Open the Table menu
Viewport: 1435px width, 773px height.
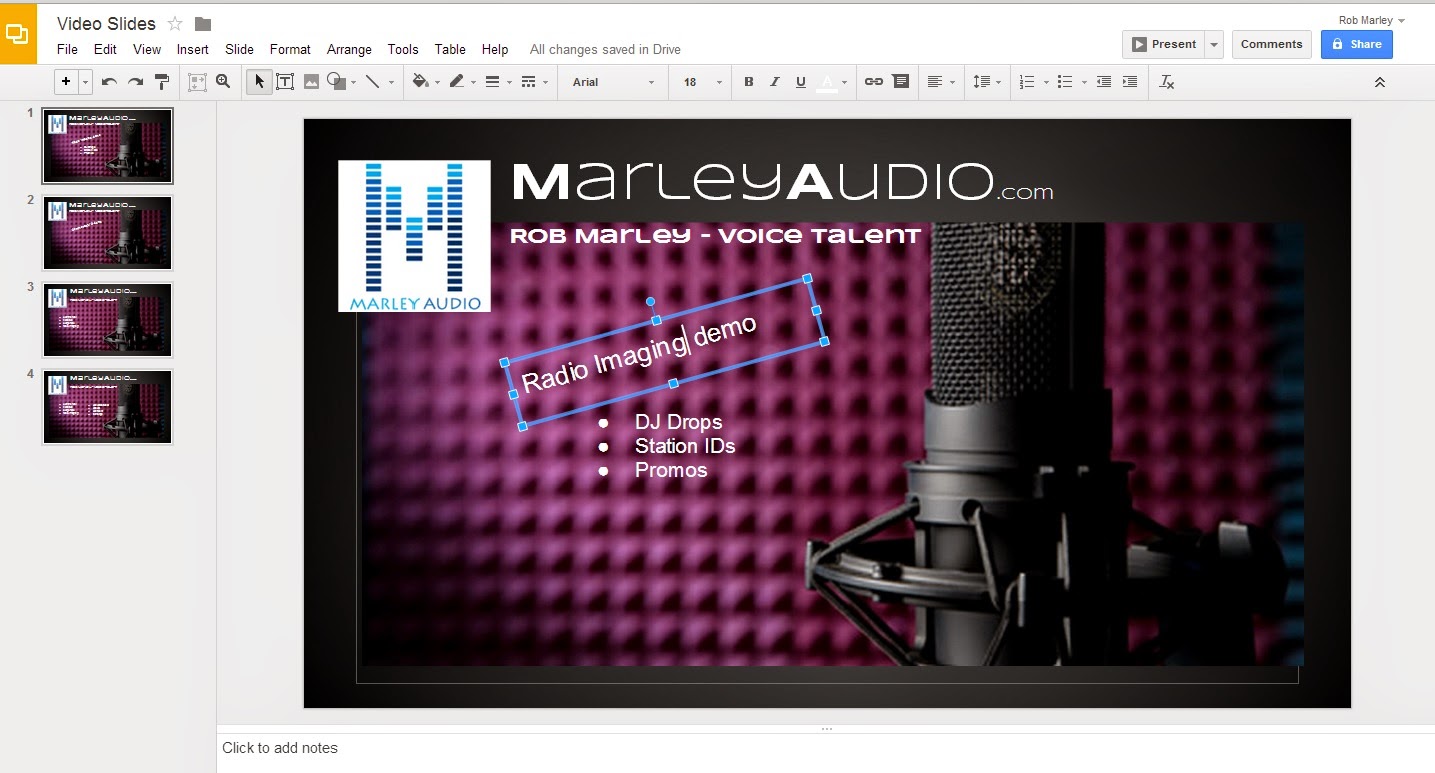450,49
